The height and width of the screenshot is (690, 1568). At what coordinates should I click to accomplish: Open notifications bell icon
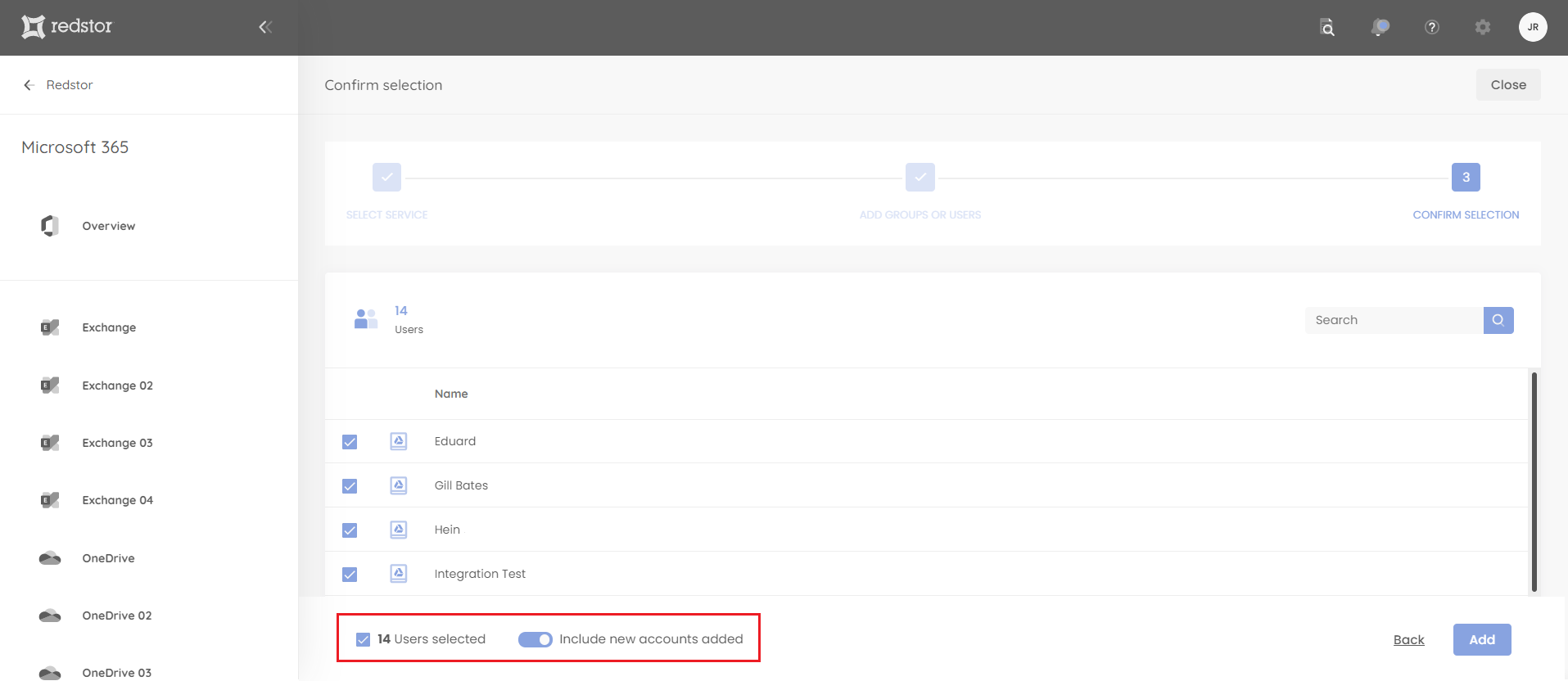pyautogui.click(x=1380, y=27)
